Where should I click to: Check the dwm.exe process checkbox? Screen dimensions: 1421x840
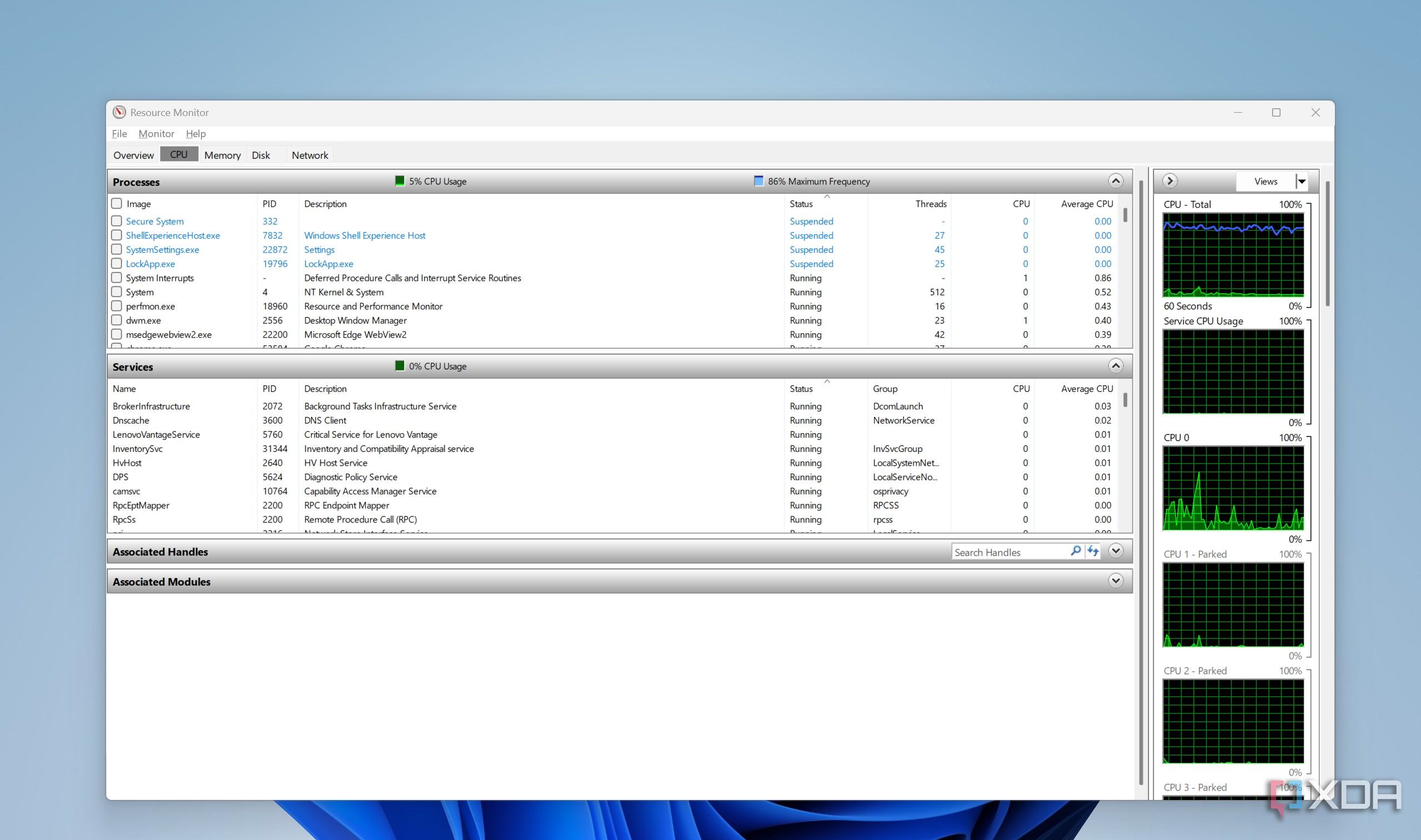pos(117,320)
